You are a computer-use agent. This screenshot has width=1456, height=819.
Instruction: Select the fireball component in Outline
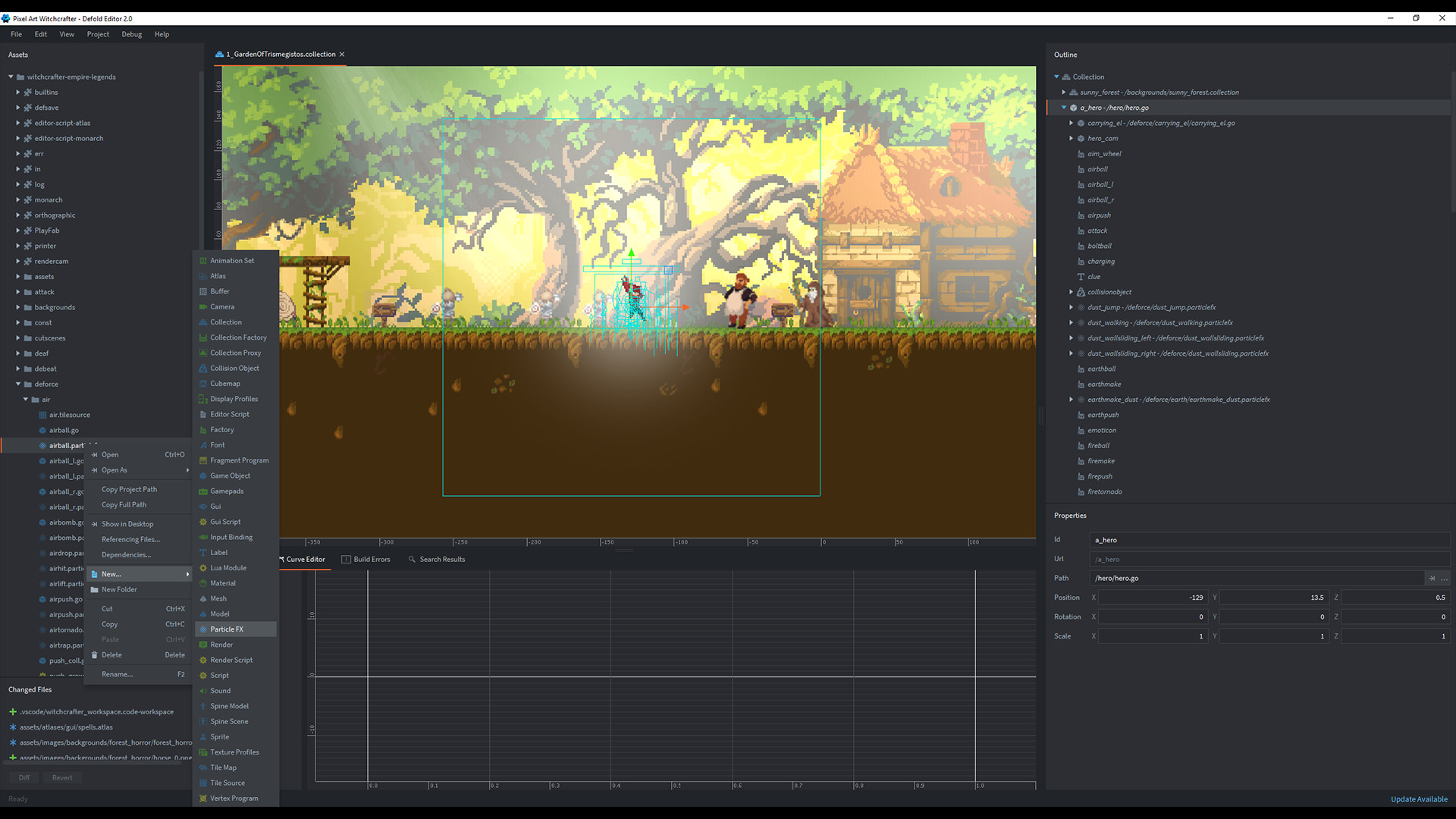click(1098, 445)
